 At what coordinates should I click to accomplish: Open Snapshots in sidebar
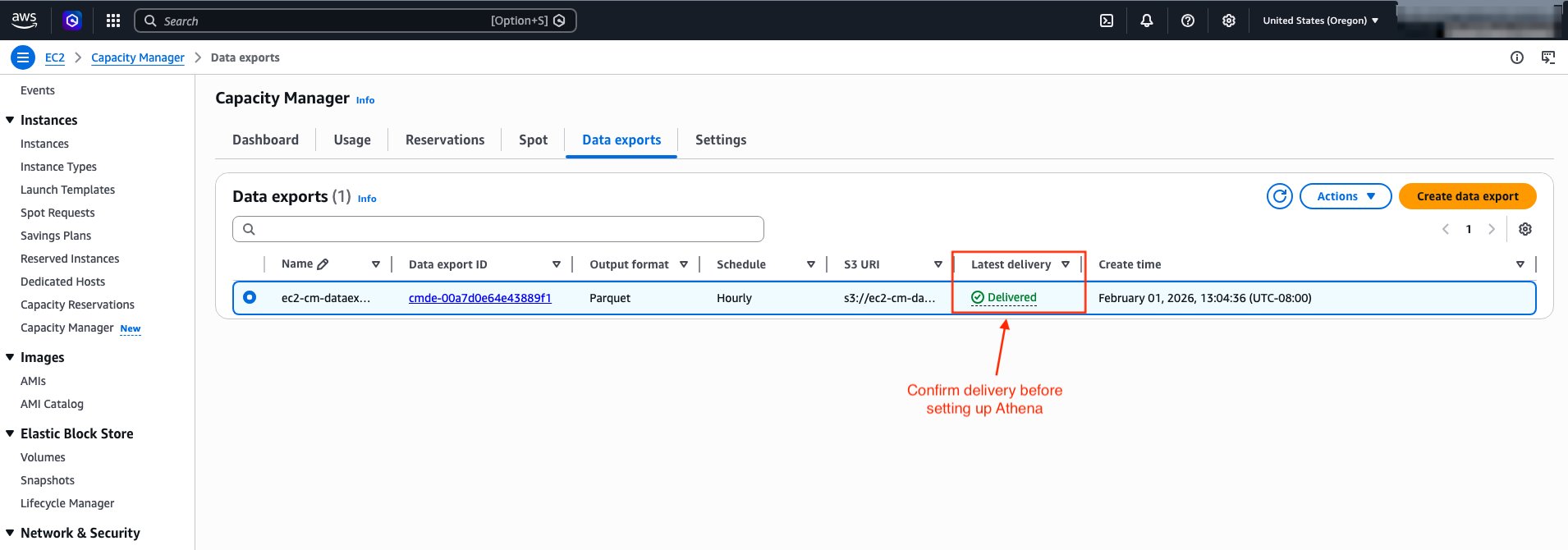pos(48,480)
